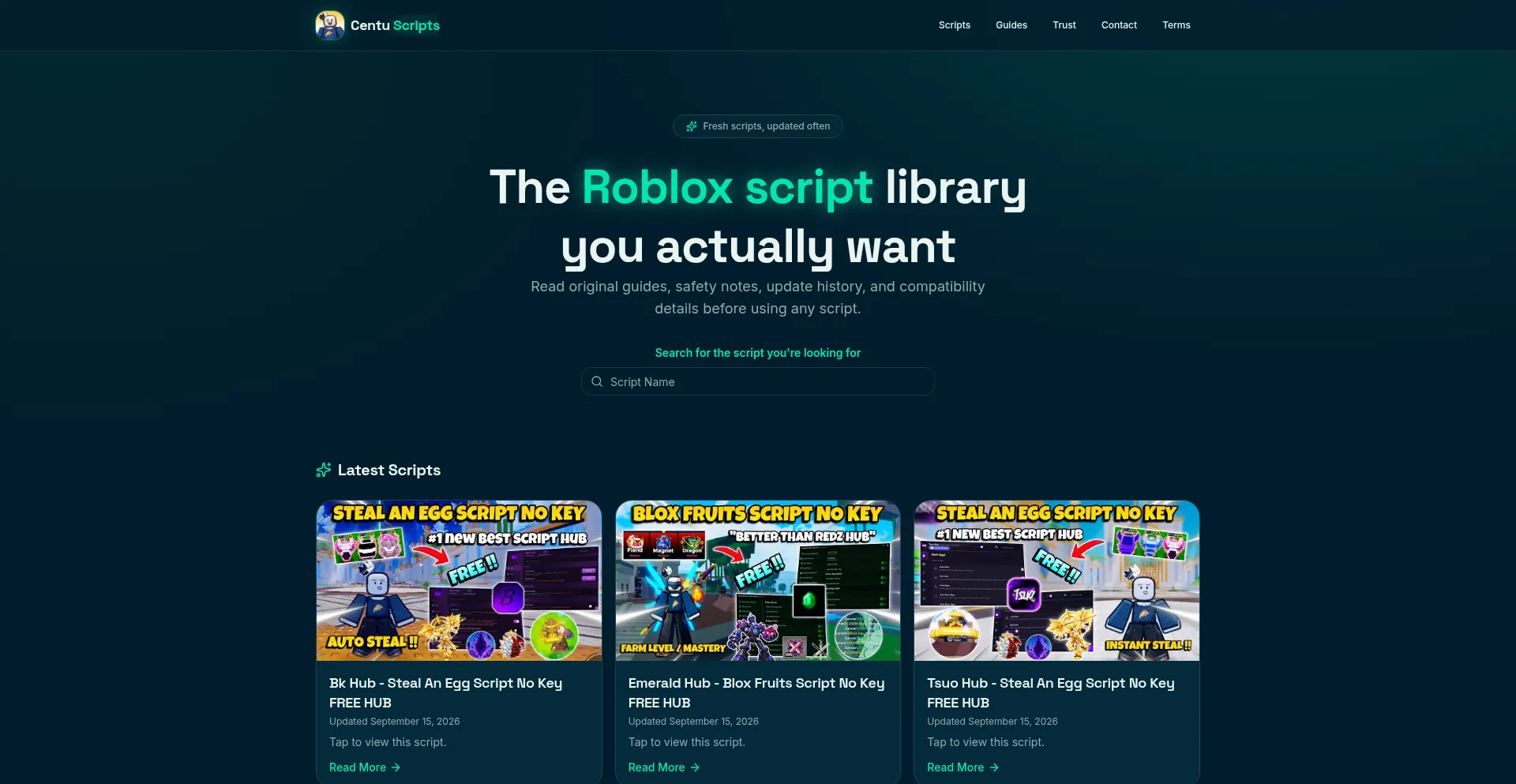Click 'Tap to view this script.' on Bk Hub card
The image size is (1516, 784).
(x=388, y=742)
